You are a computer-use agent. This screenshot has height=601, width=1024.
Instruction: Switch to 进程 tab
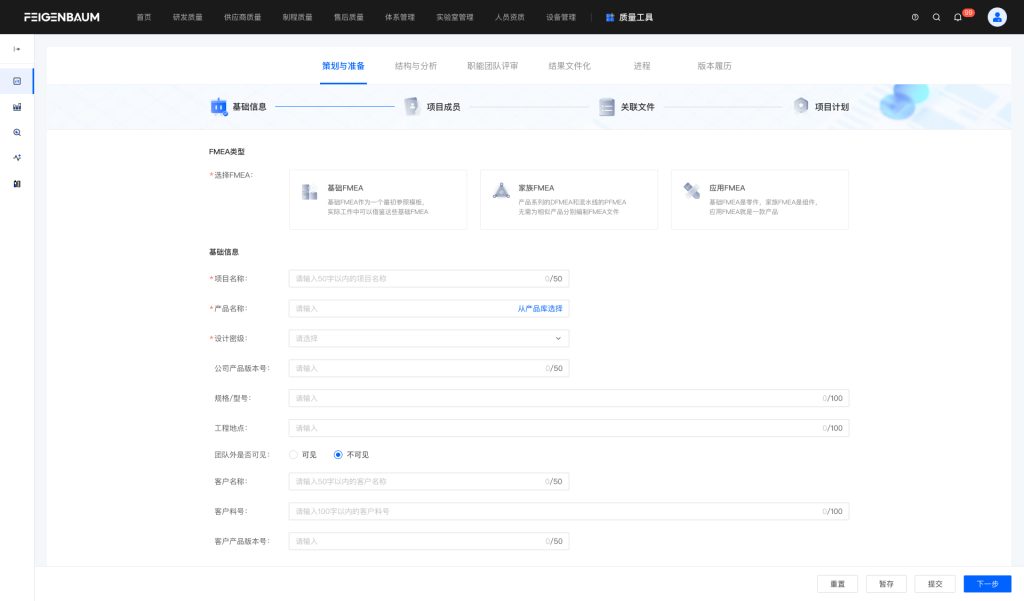(x=642, y=66)
